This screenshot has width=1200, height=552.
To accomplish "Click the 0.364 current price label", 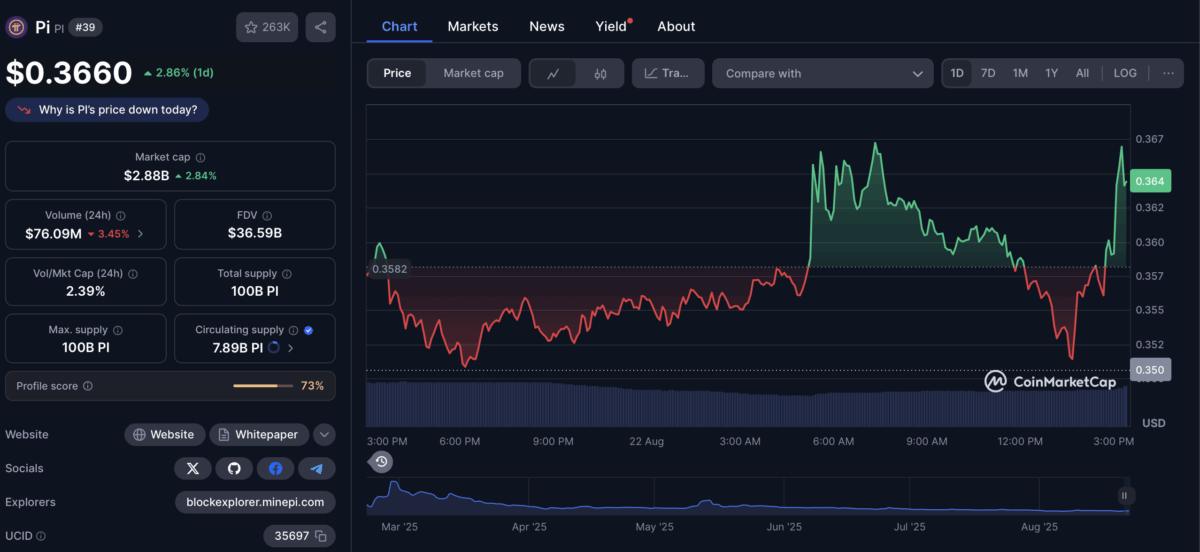I will 1150,181.
